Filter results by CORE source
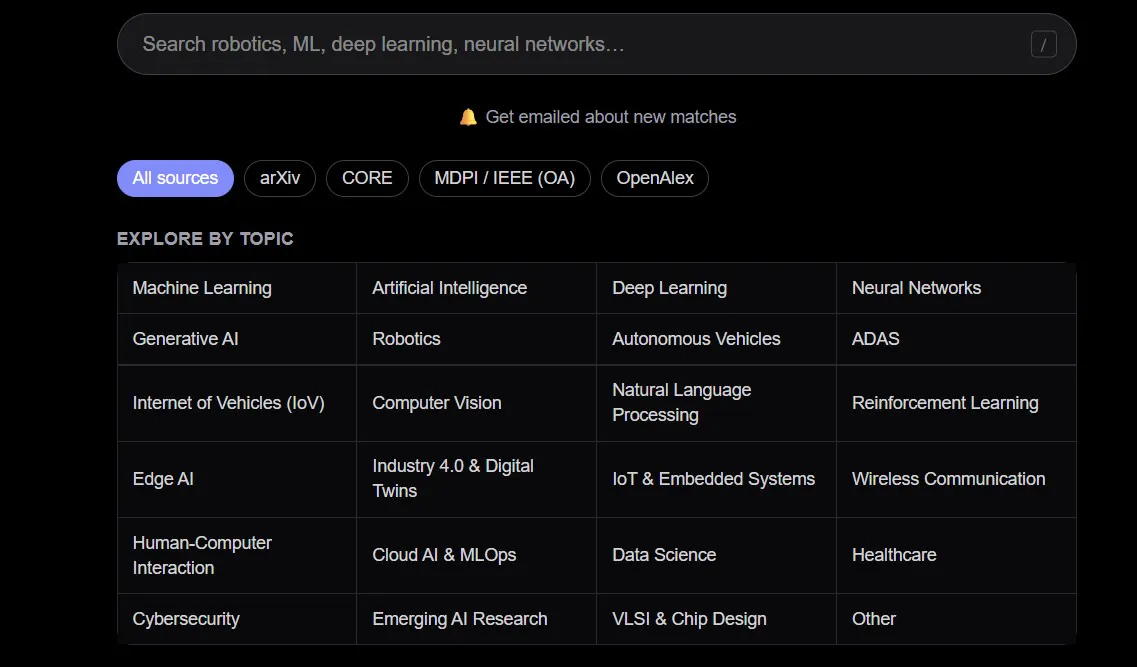Viewport: 1137px width, 667px height. [x=367, y=178]
